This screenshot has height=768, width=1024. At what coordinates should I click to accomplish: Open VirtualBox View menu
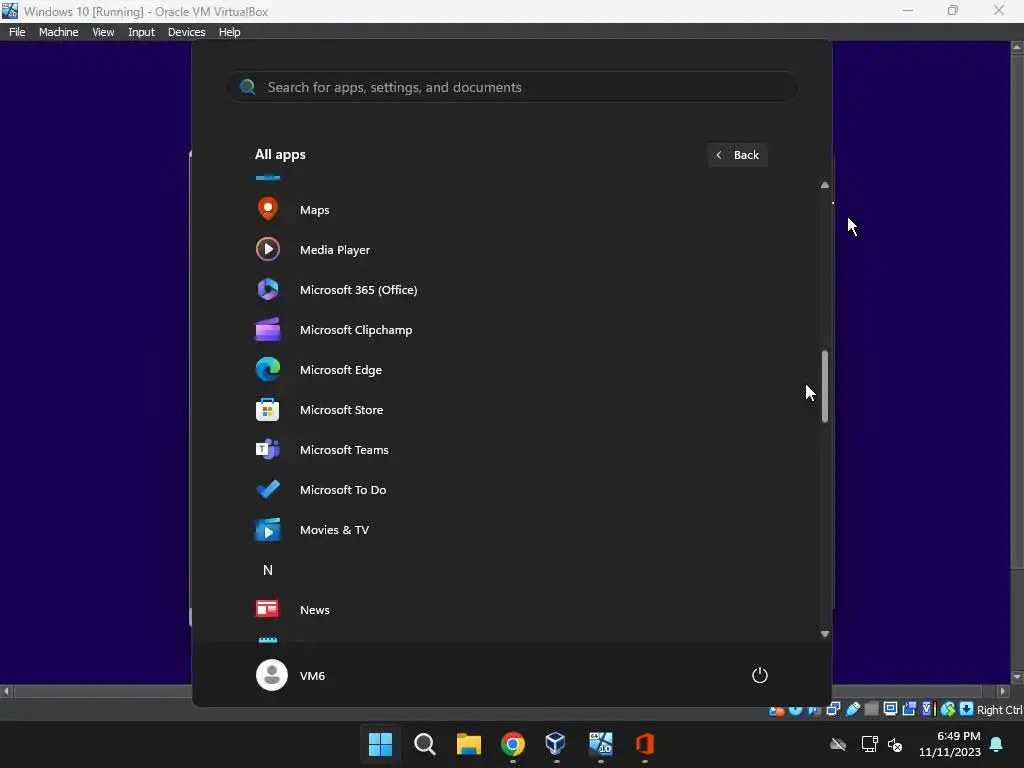103,32
